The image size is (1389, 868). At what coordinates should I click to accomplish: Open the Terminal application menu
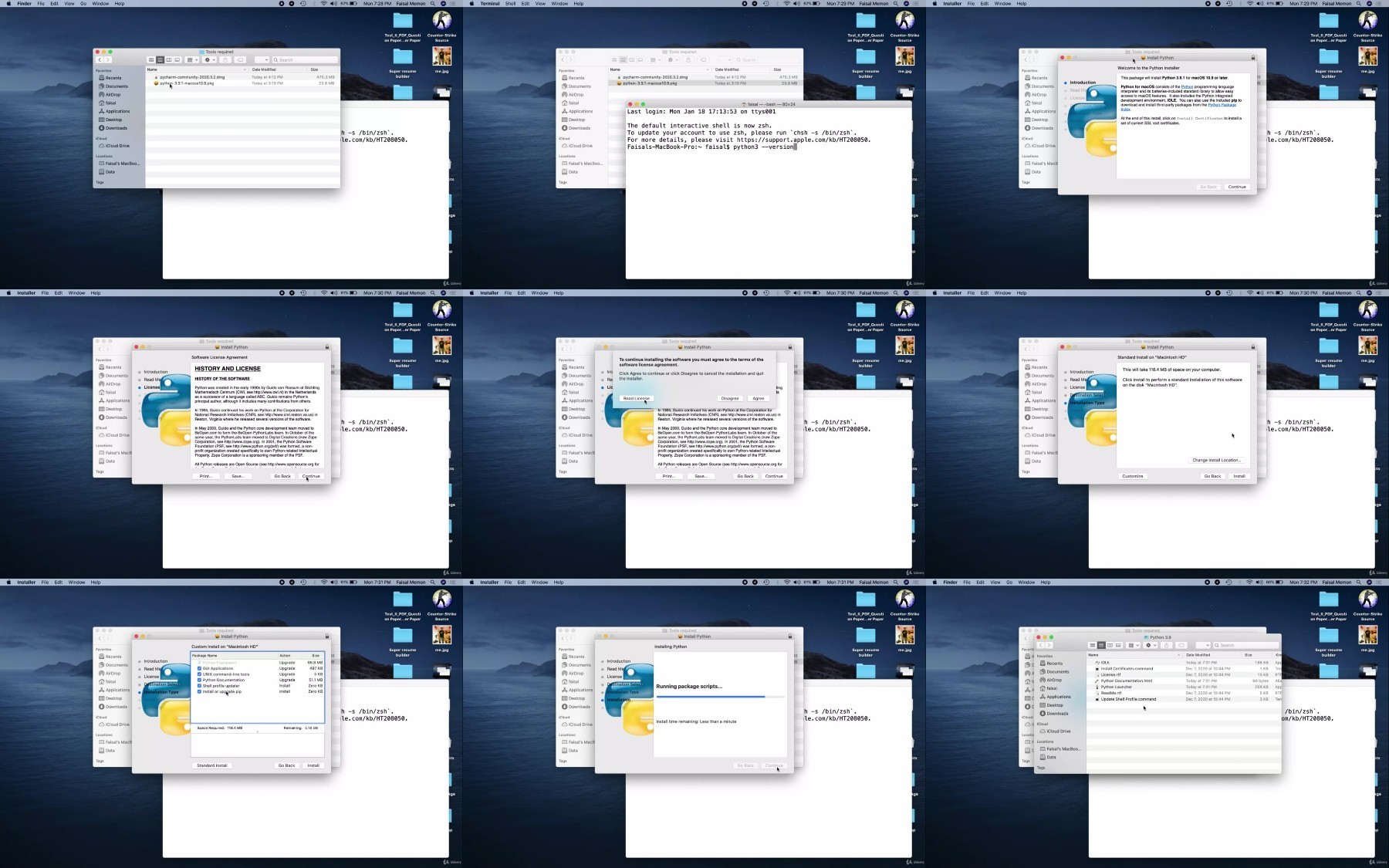(490, 3)
